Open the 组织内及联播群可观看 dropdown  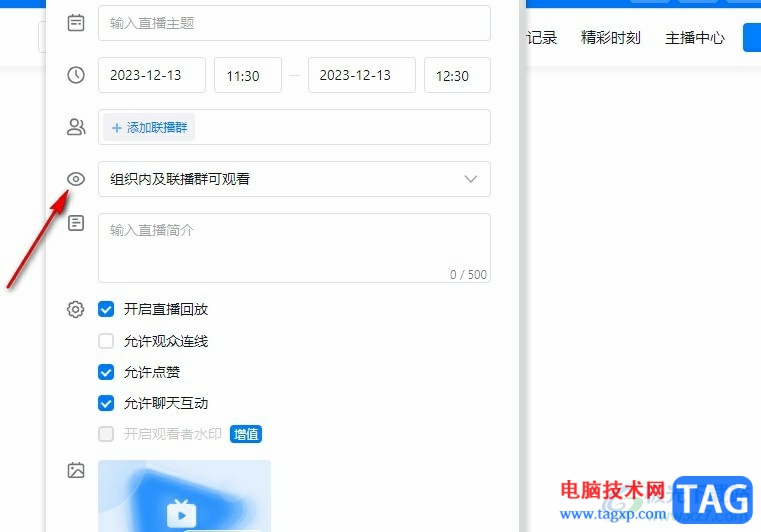(294, 179)
